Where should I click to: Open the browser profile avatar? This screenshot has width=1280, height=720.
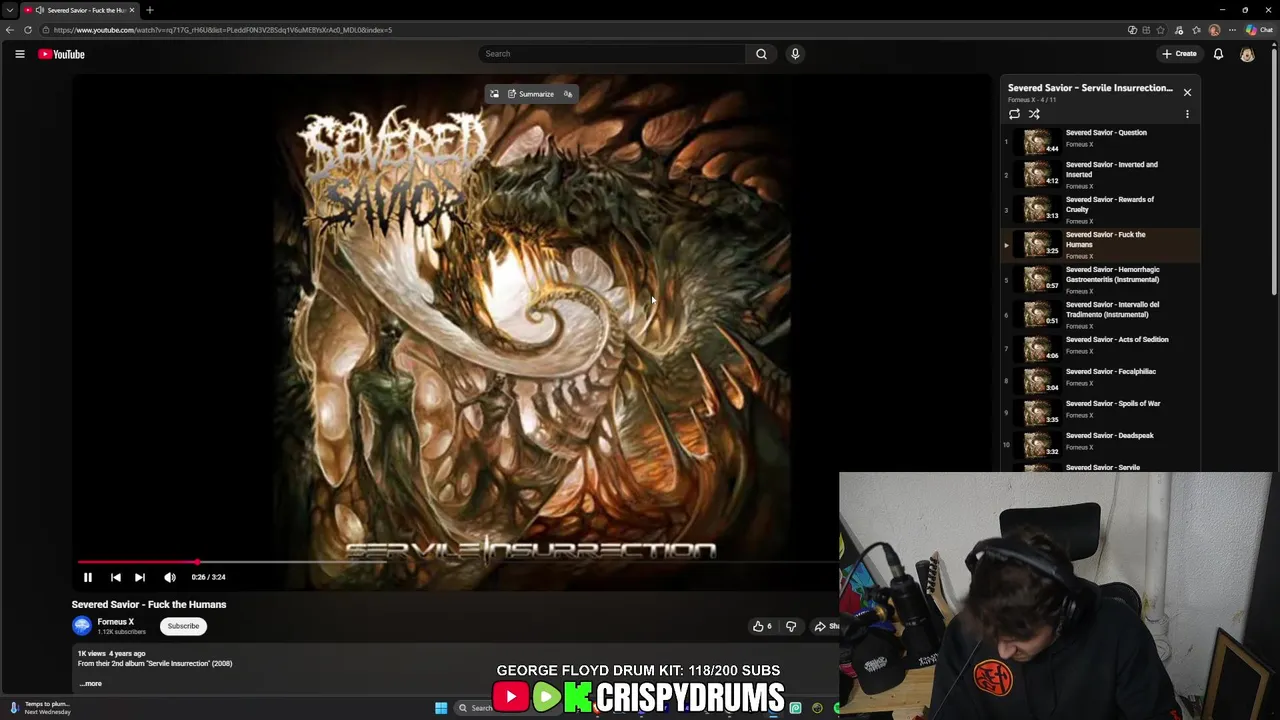[x=1214, y=30]
